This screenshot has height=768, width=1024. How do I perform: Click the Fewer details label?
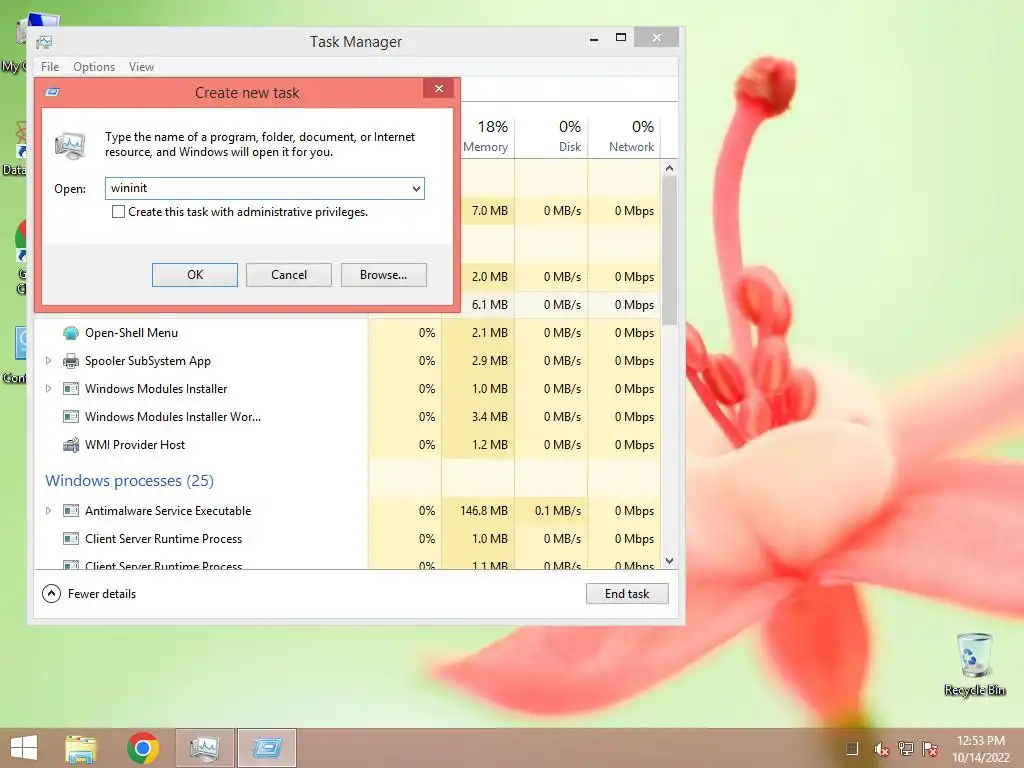(x=102, y=594)
